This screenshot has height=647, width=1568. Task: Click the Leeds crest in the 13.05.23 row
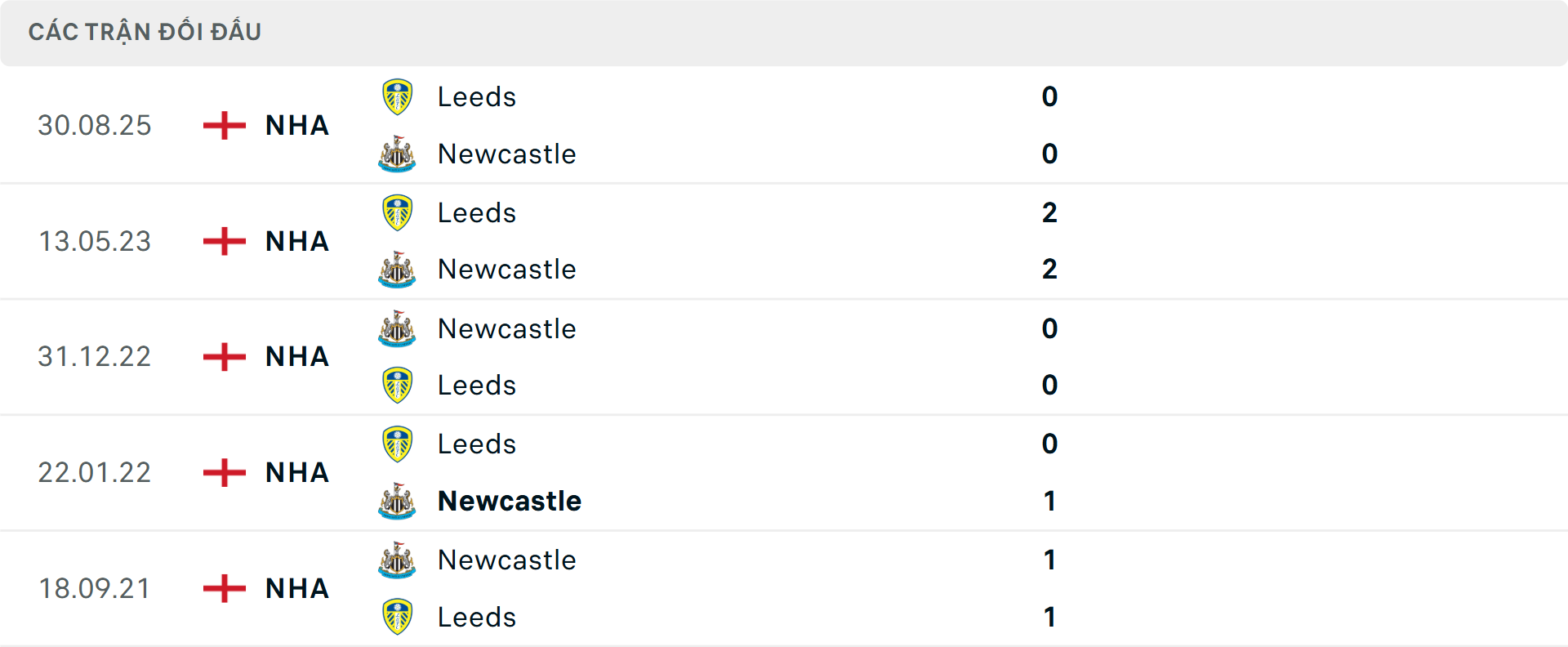tap(397, 212)
